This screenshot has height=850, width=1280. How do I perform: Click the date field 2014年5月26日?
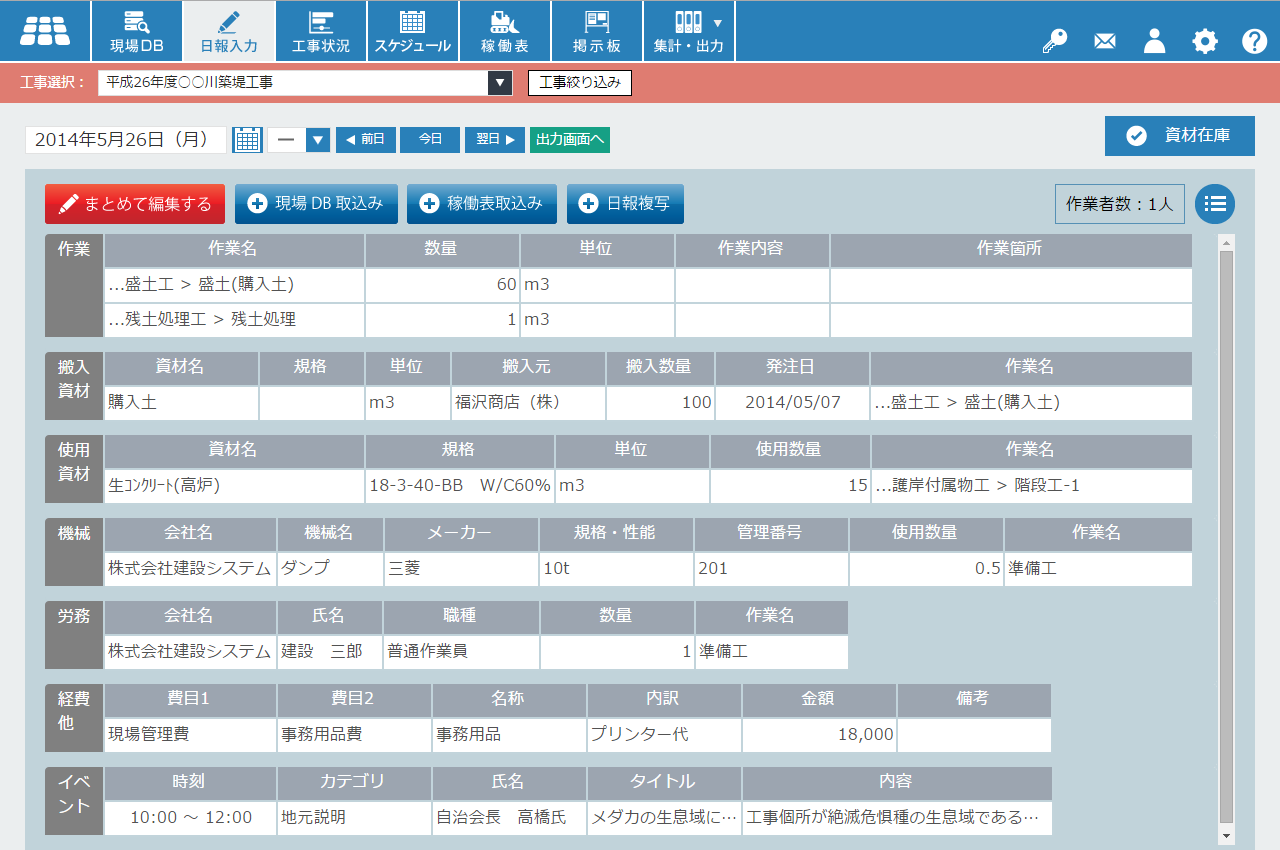tap(126, 139)
